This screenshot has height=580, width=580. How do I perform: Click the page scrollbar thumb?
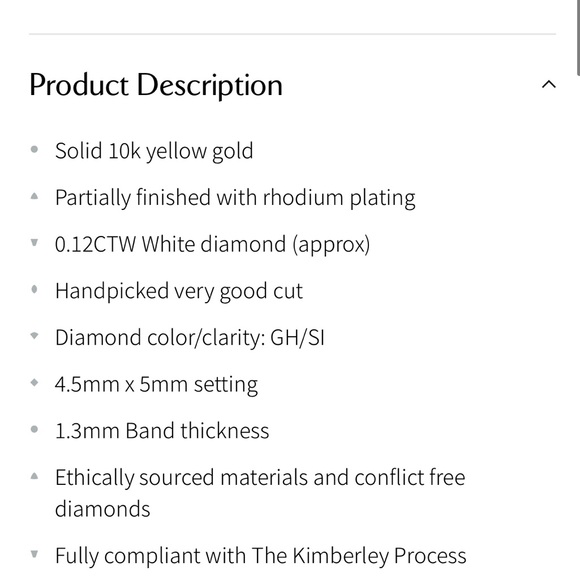click(578, 37)
